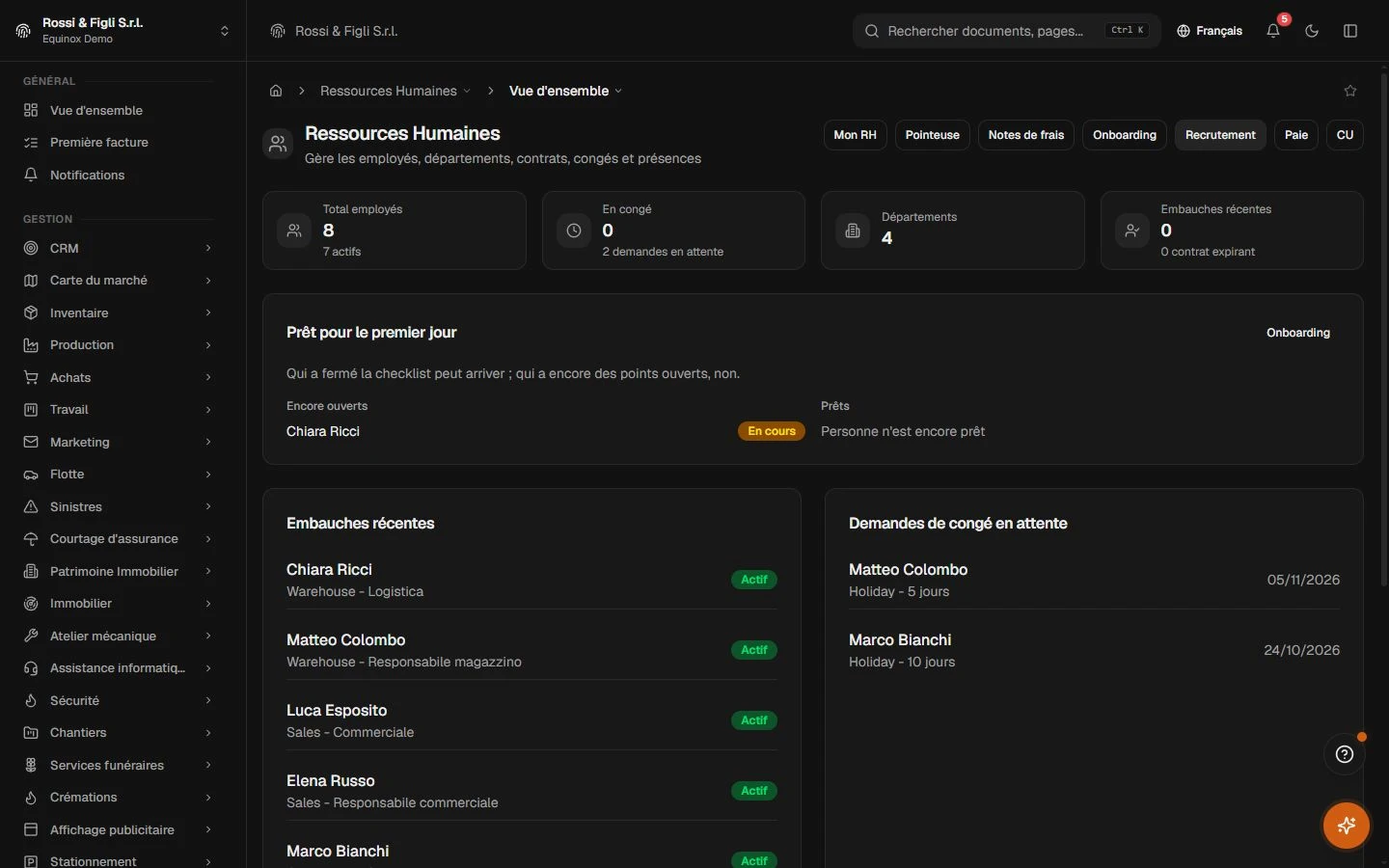Click the Flotte truck icon
Screen dimensions: 1389x868
[31, 475]
